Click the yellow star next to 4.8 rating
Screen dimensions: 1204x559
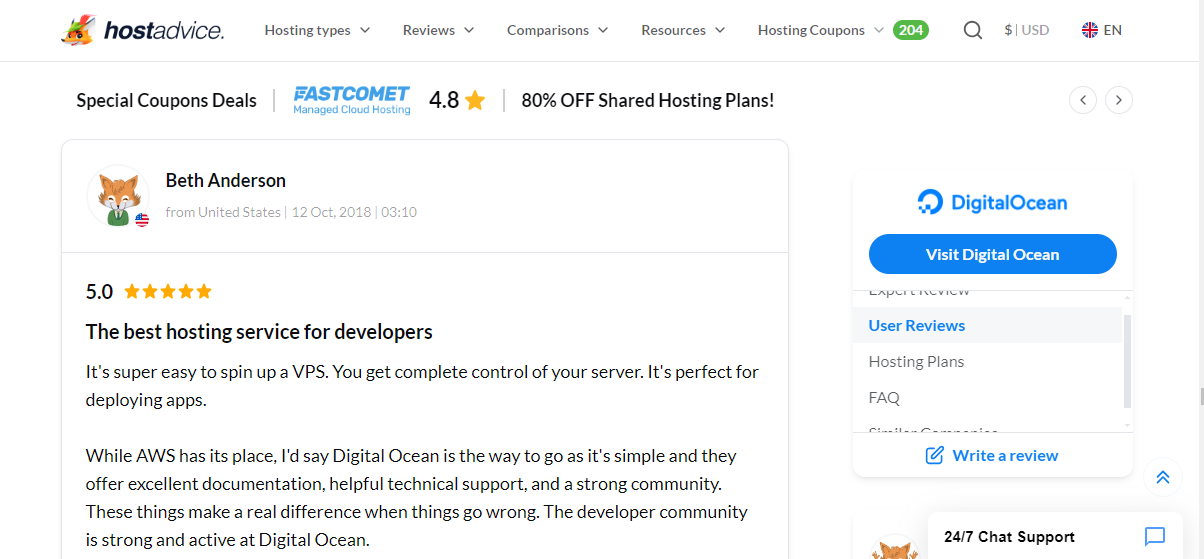point(475,100)
